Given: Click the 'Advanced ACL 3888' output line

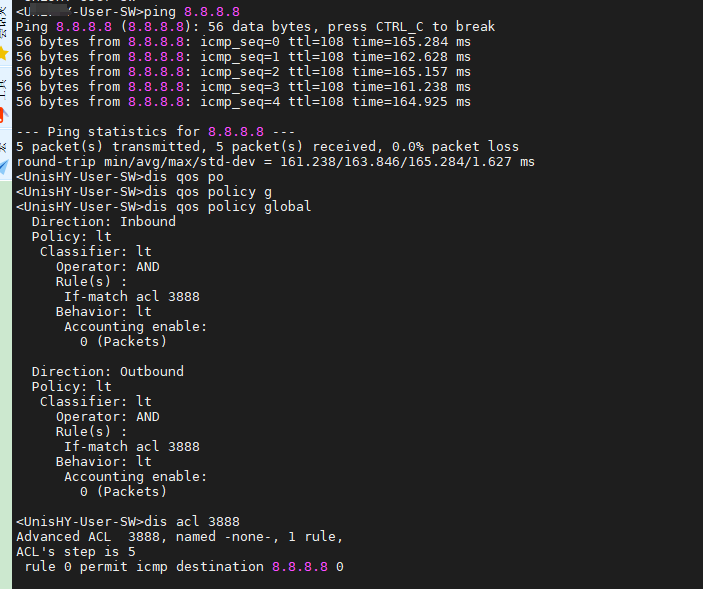Looking at the screenshot, I should 179,536.
